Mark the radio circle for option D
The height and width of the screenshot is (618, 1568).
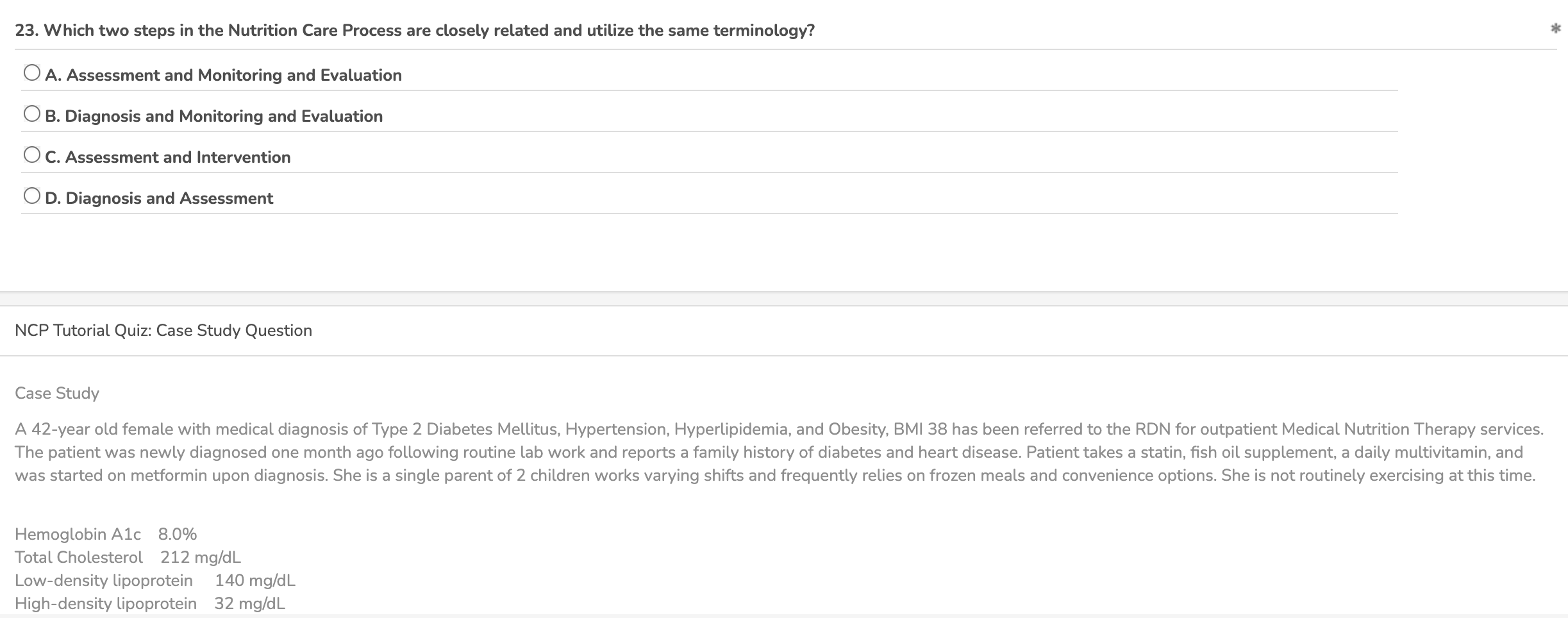tap(32, 196)
